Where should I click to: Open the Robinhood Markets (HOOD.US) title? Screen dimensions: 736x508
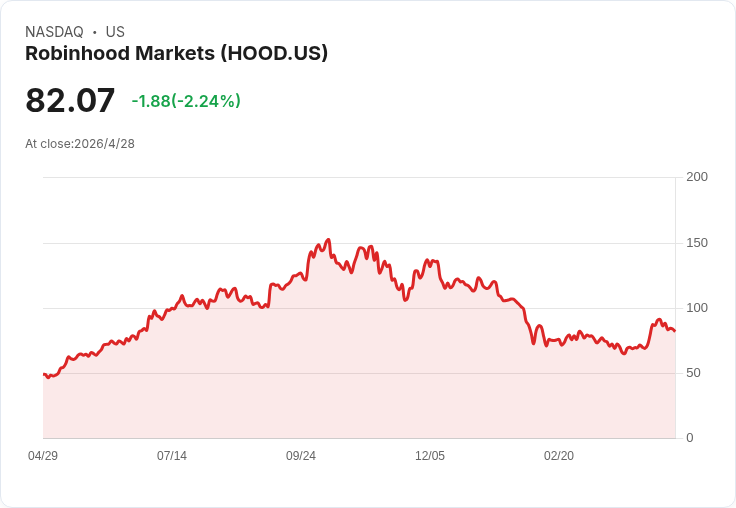176,54
